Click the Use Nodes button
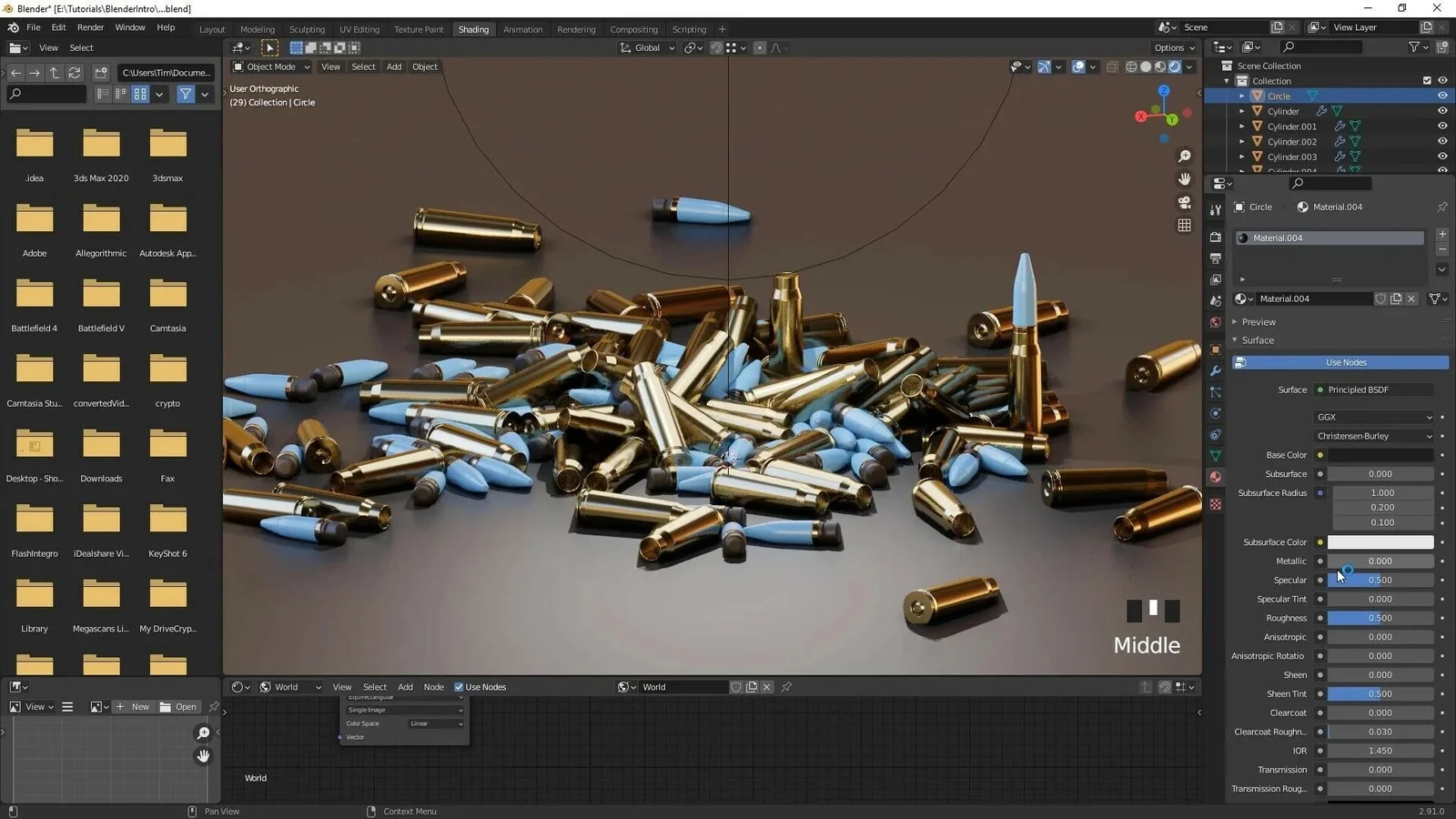The width and height of the screenshot is (1456, 819). point(1340,362)
